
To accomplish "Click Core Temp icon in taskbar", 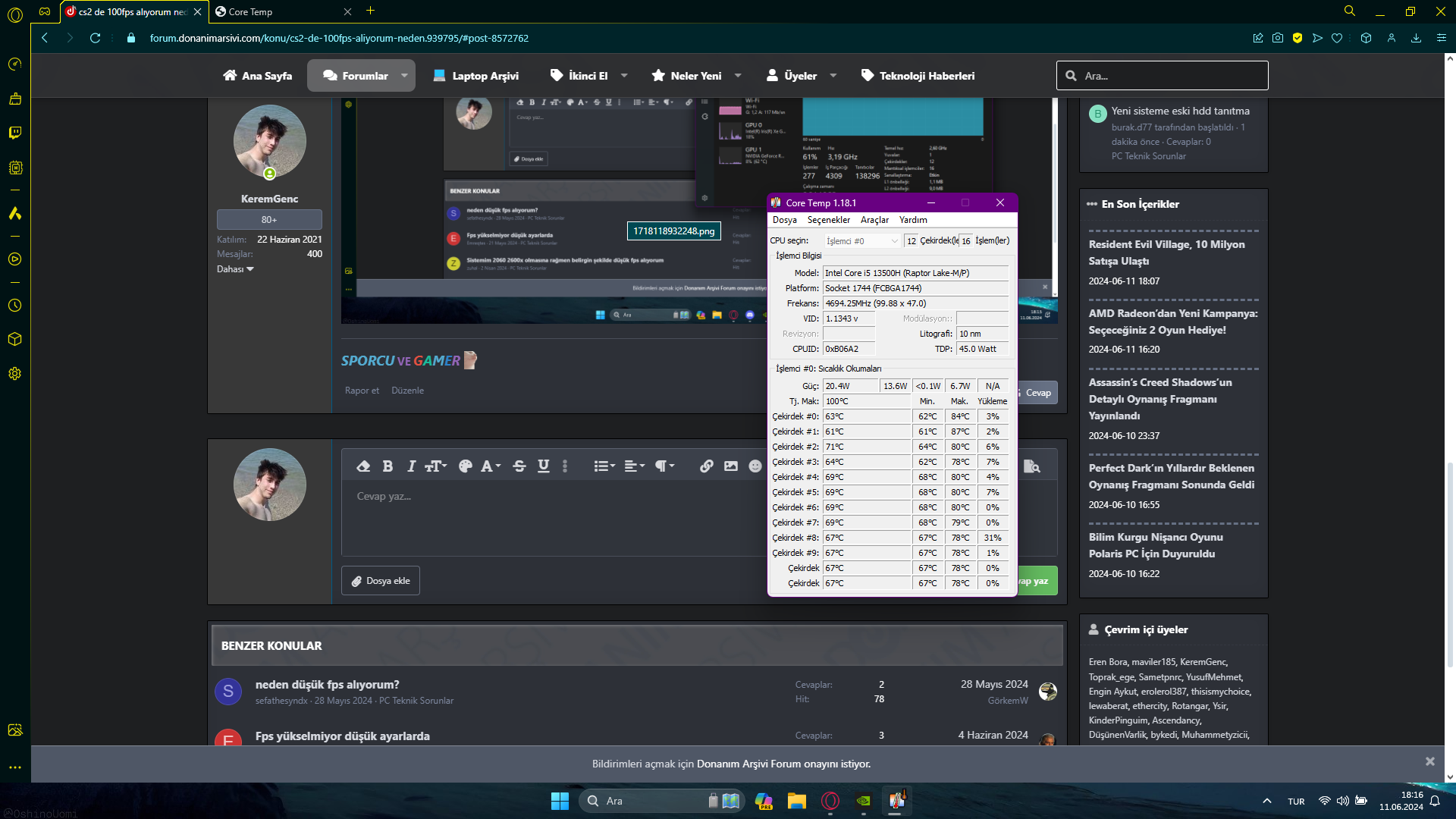I will point(896,801).
